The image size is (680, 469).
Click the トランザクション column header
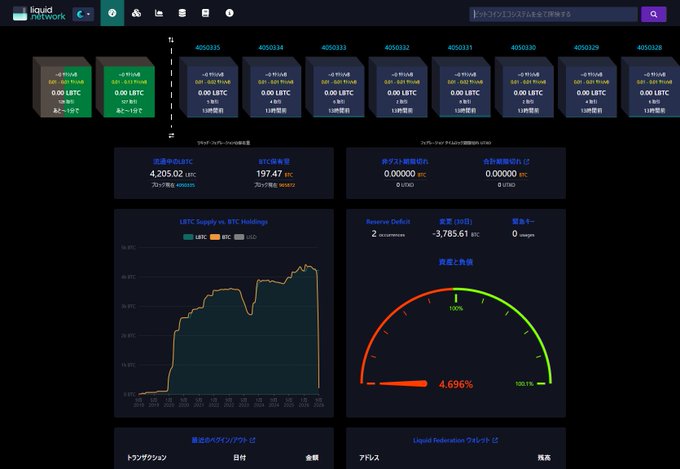click(x=147, y=458)
